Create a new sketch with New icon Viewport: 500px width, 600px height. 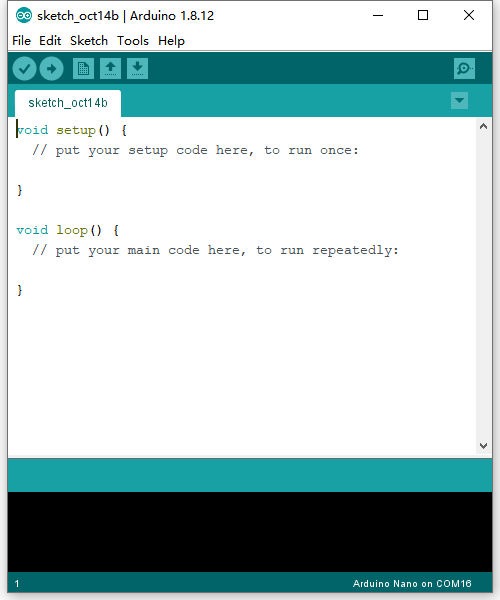[83, 69]
